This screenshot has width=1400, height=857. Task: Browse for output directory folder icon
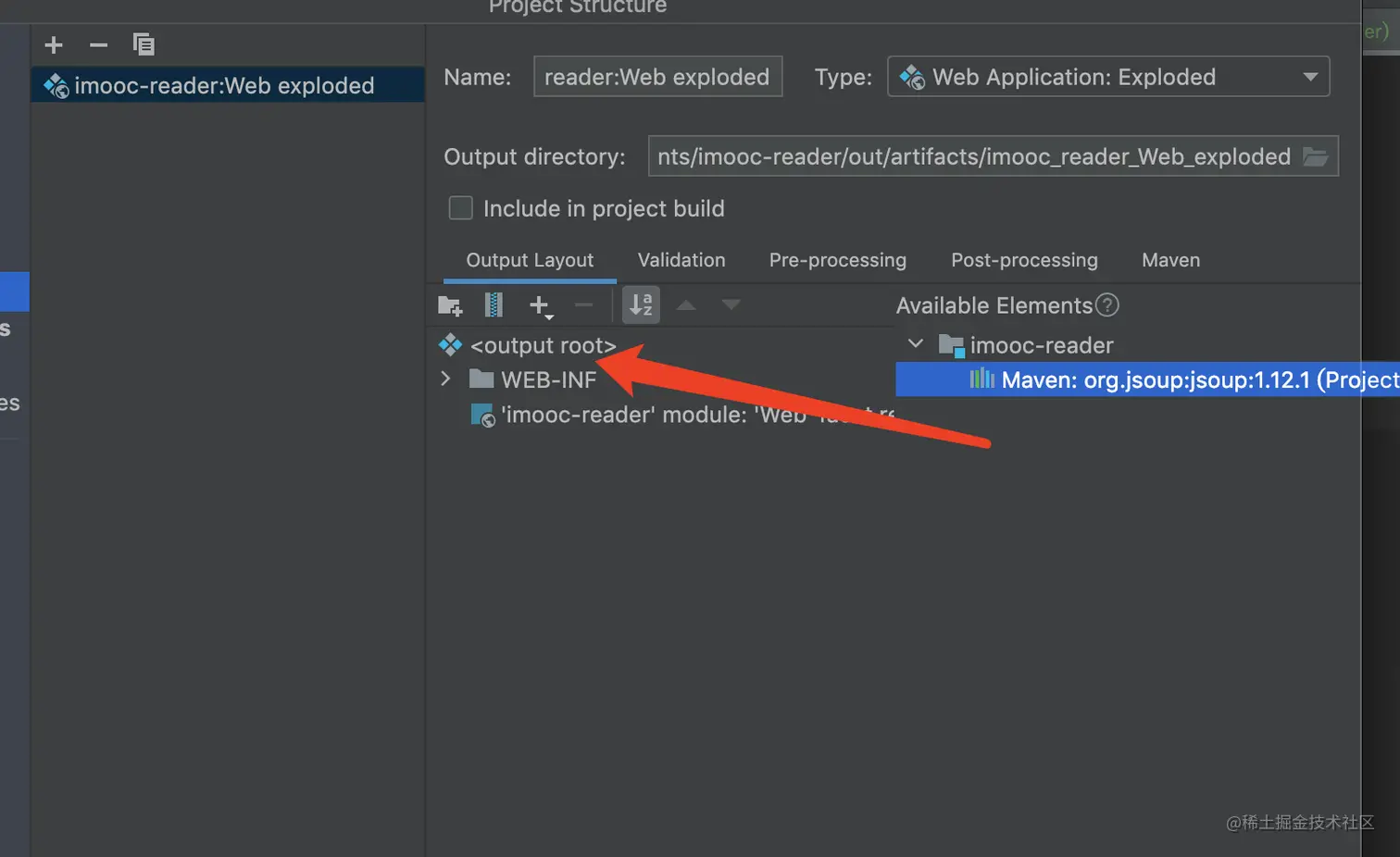point(1316,156)
